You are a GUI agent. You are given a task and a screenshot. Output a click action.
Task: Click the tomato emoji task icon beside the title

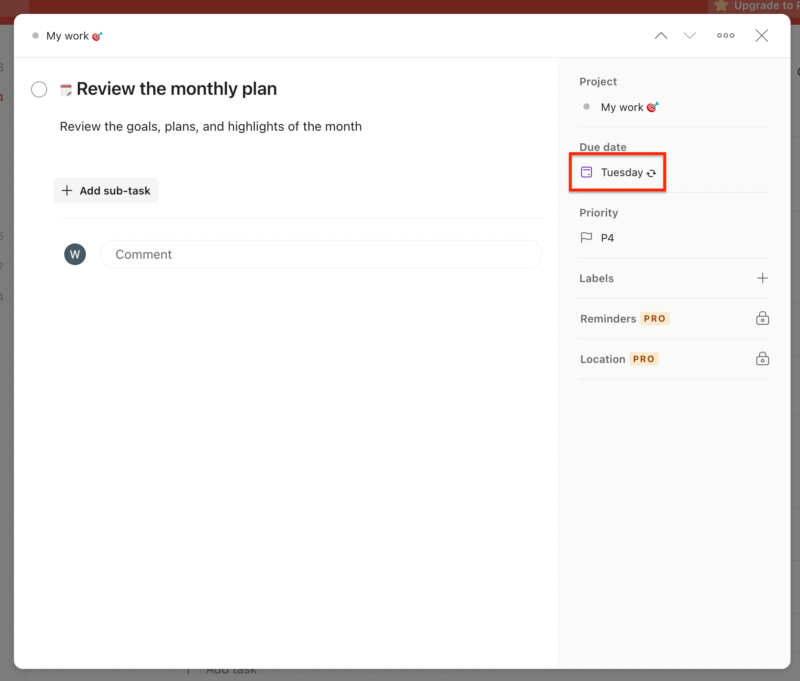64,89
